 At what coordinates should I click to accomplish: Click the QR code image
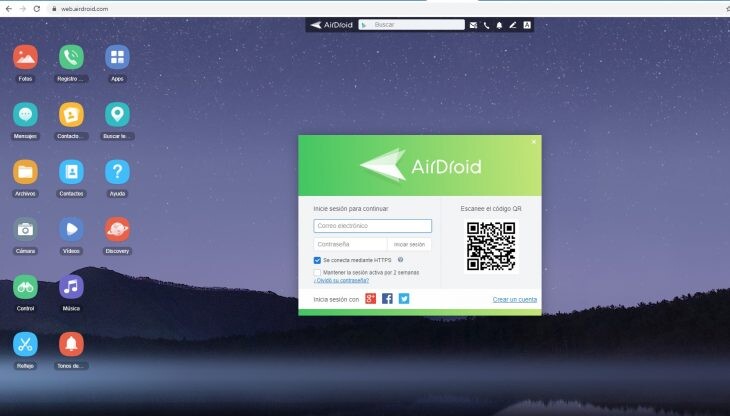click(491, 247)
